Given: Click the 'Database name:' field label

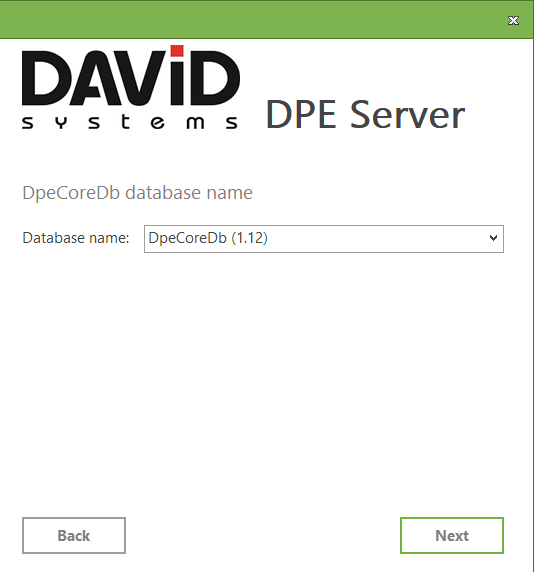Looking at the screenshot, I should [76, 238].
